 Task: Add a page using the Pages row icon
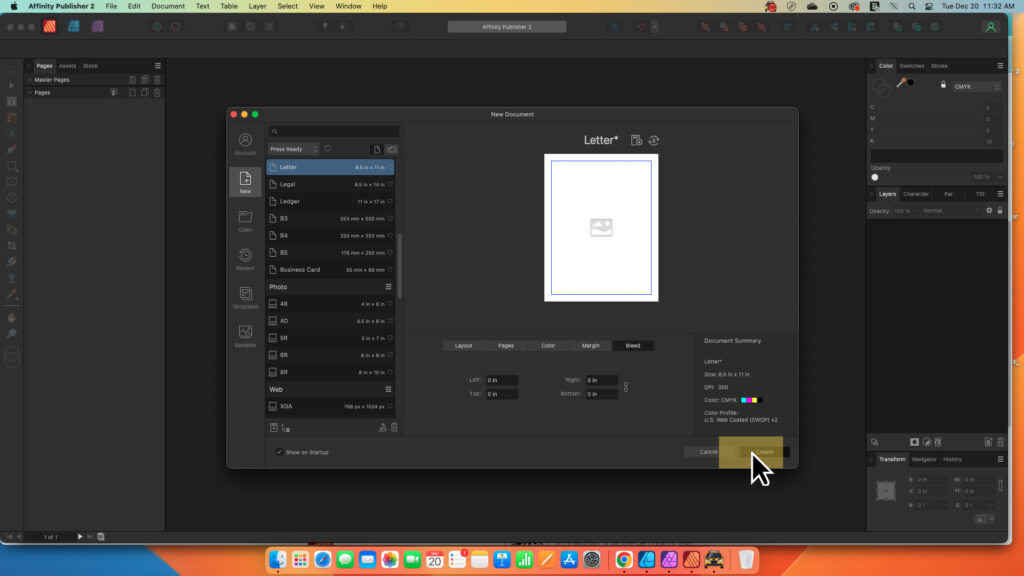tap(133, 93)
